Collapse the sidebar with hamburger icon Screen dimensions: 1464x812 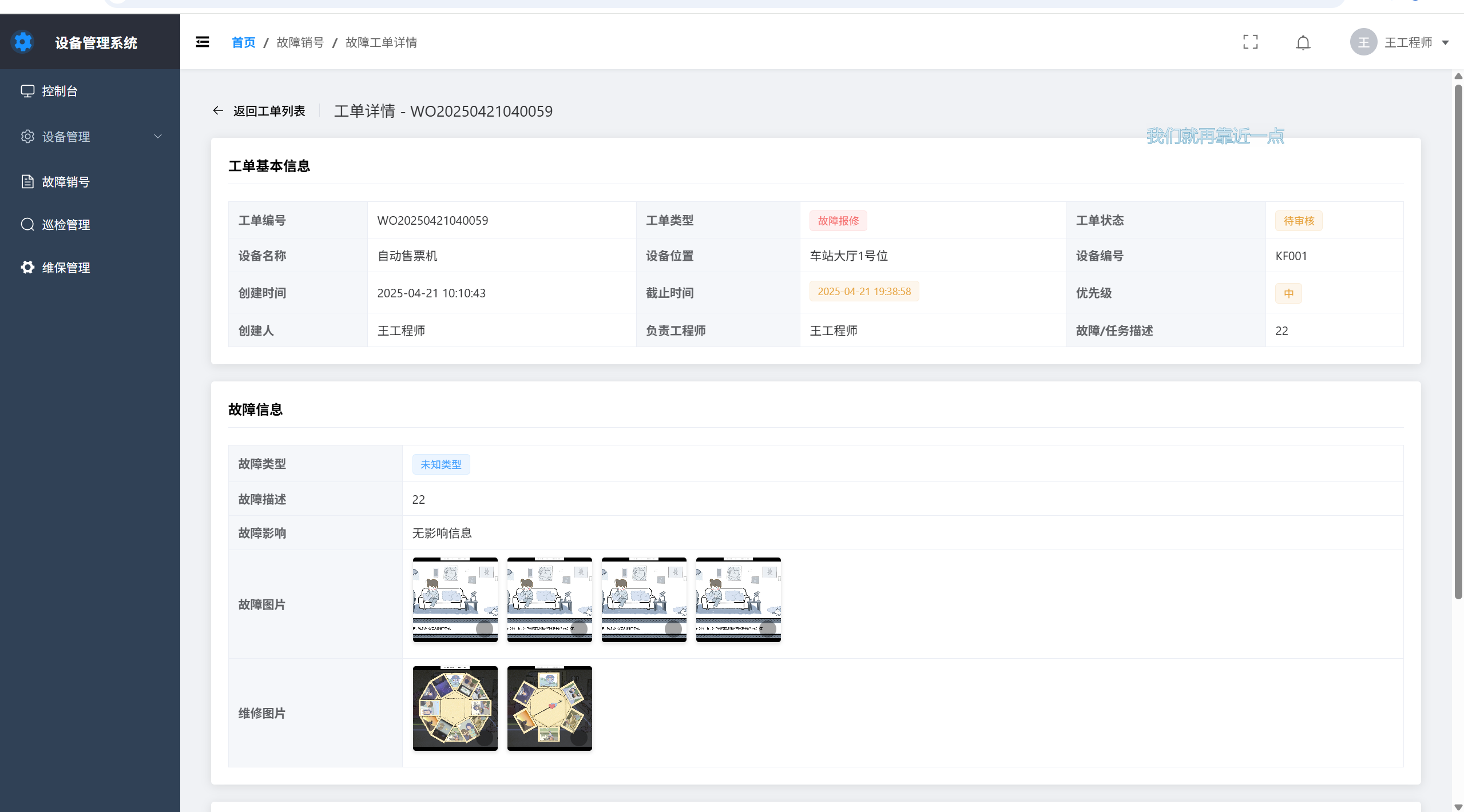click(203, 42)
